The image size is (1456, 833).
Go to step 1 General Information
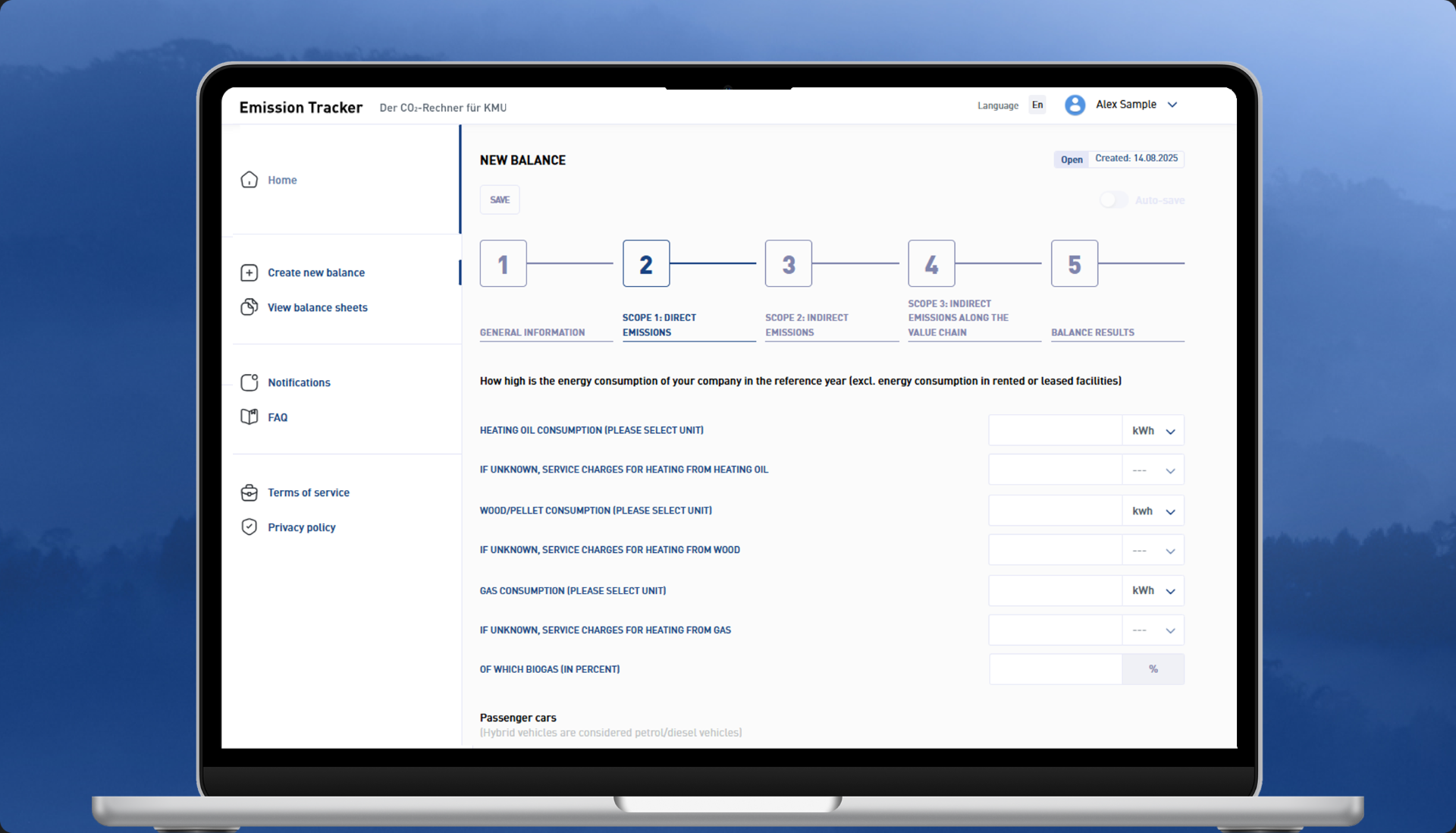tap(503, 264)
